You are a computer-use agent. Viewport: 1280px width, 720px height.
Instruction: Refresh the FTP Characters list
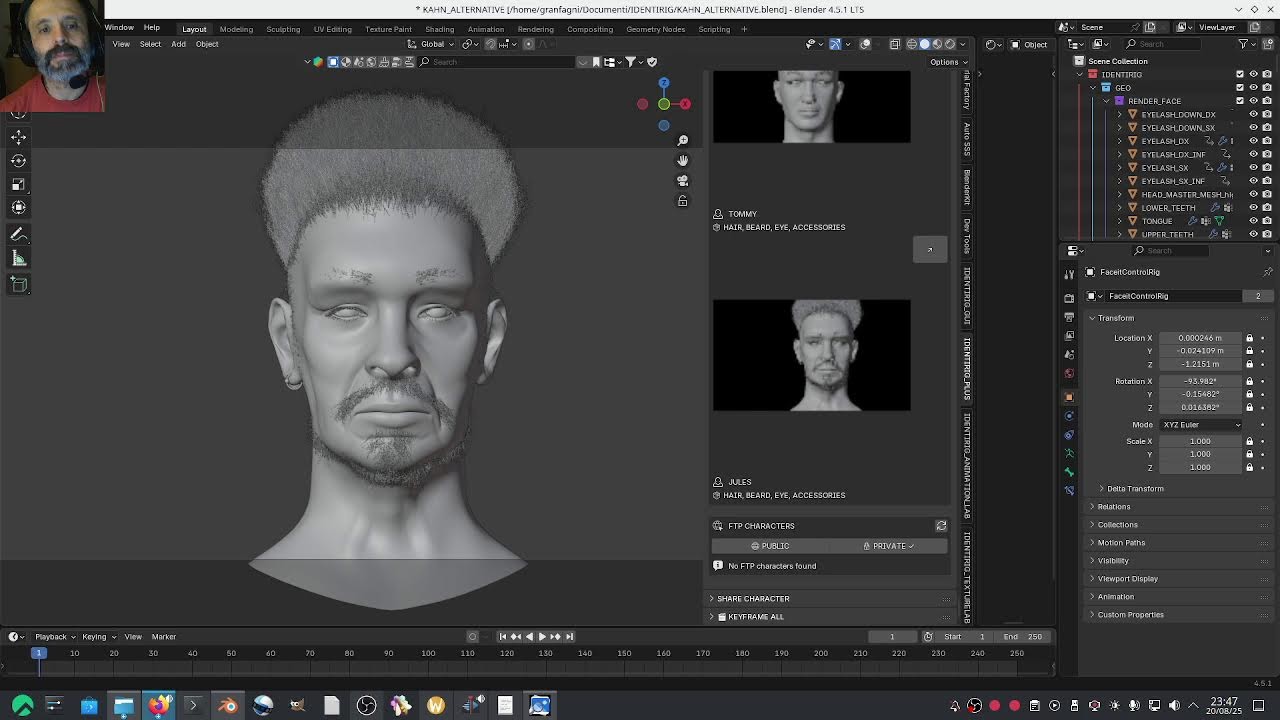pos(941,526)
